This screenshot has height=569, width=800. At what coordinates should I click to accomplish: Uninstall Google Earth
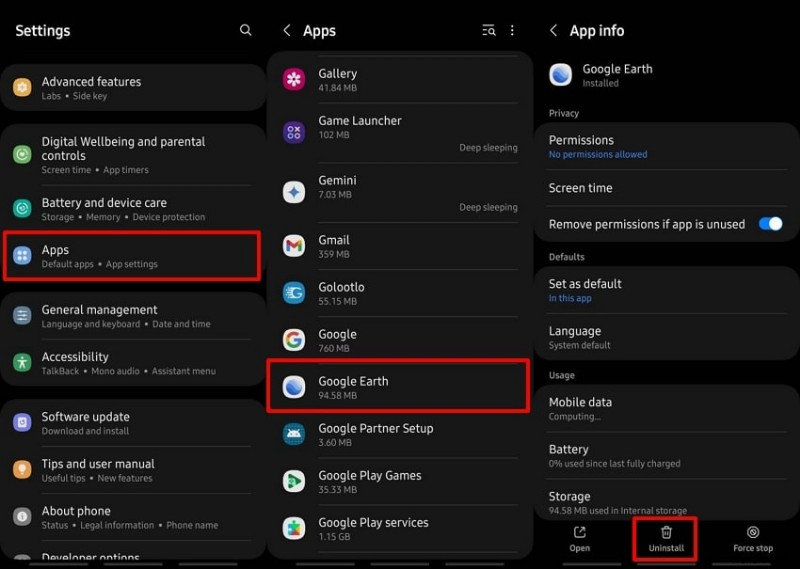pyautogui.click(x=666, y=539)
